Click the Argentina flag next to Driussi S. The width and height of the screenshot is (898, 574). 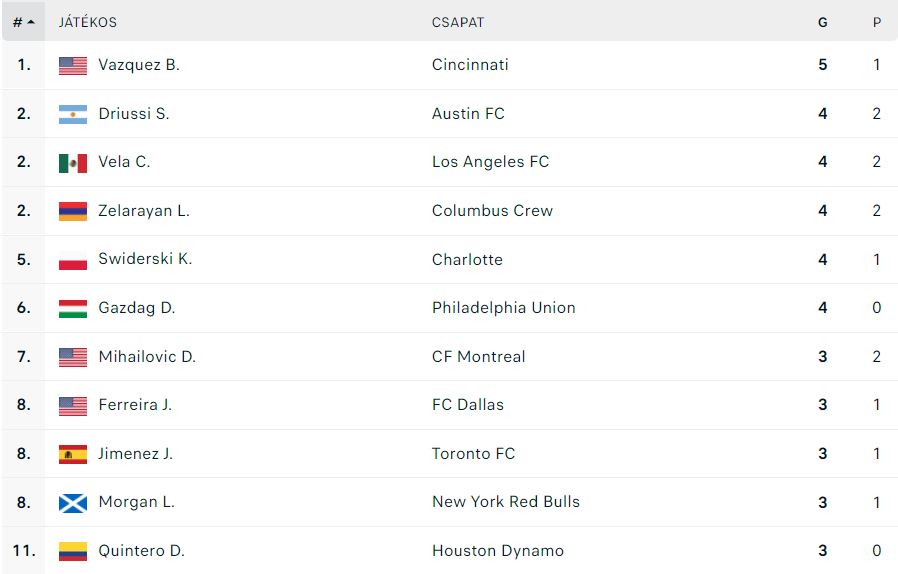[73, 115]
